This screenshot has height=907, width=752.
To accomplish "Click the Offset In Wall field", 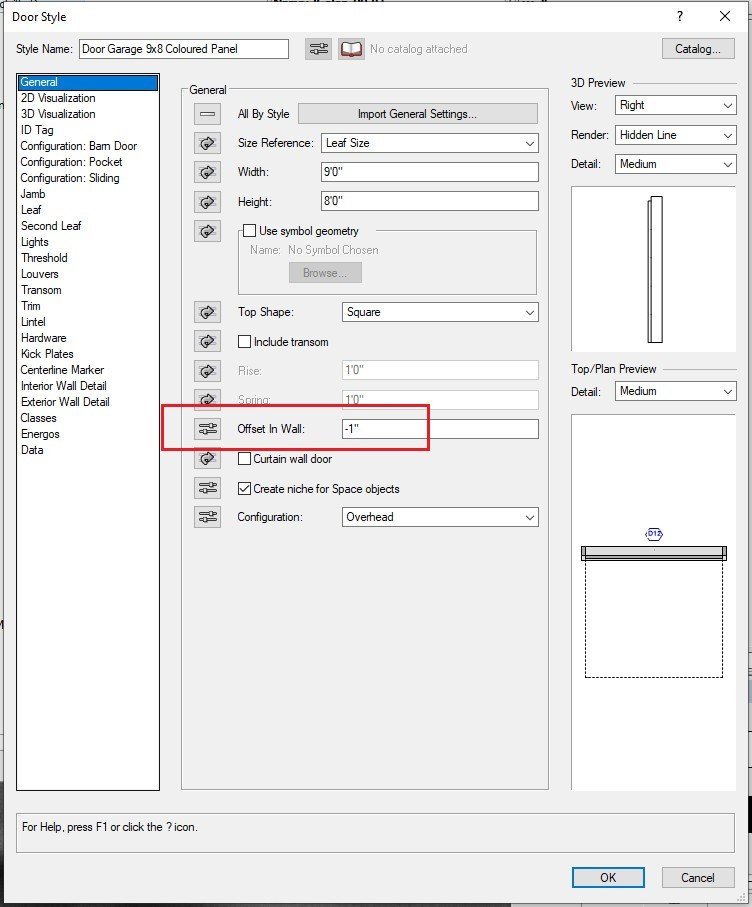I will [x=440, y=429].
